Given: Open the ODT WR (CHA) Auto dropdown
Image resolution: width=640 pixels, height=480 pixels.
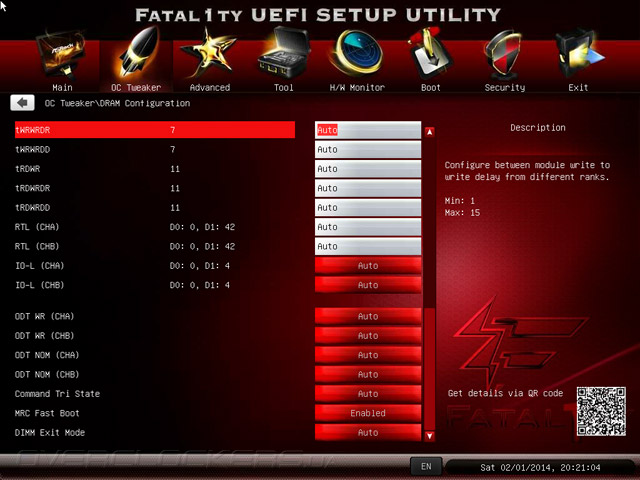Looking at the screenshot, I should coord(368,316).
